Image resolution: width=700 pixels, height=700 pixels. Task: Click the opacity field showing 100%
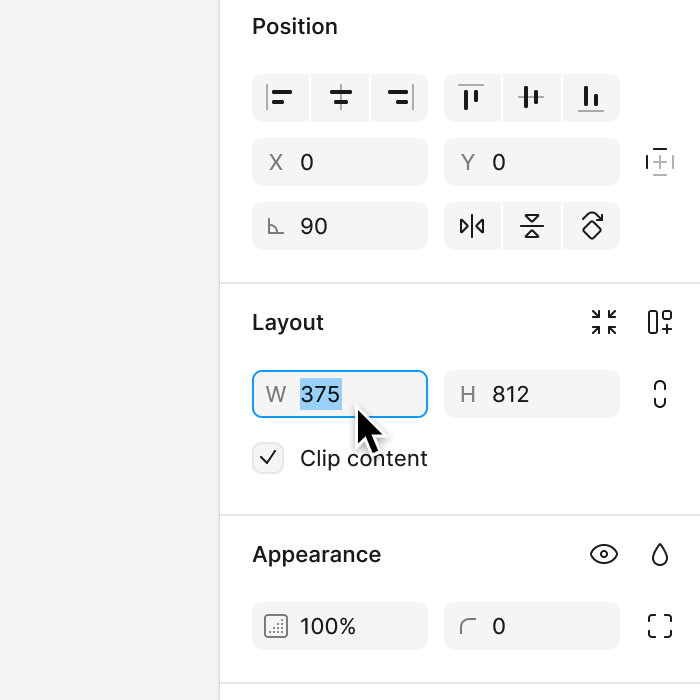[340, 626]
